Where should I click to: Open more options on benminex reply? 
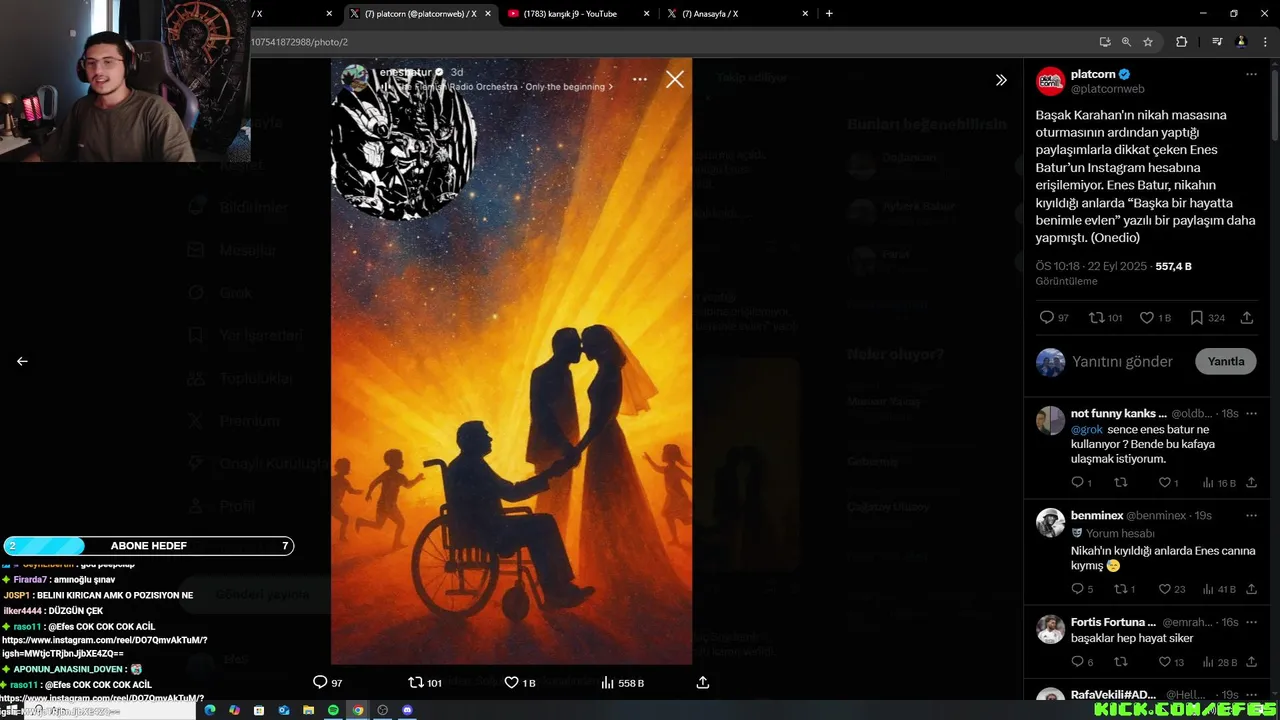click(x=1251, y=515)
